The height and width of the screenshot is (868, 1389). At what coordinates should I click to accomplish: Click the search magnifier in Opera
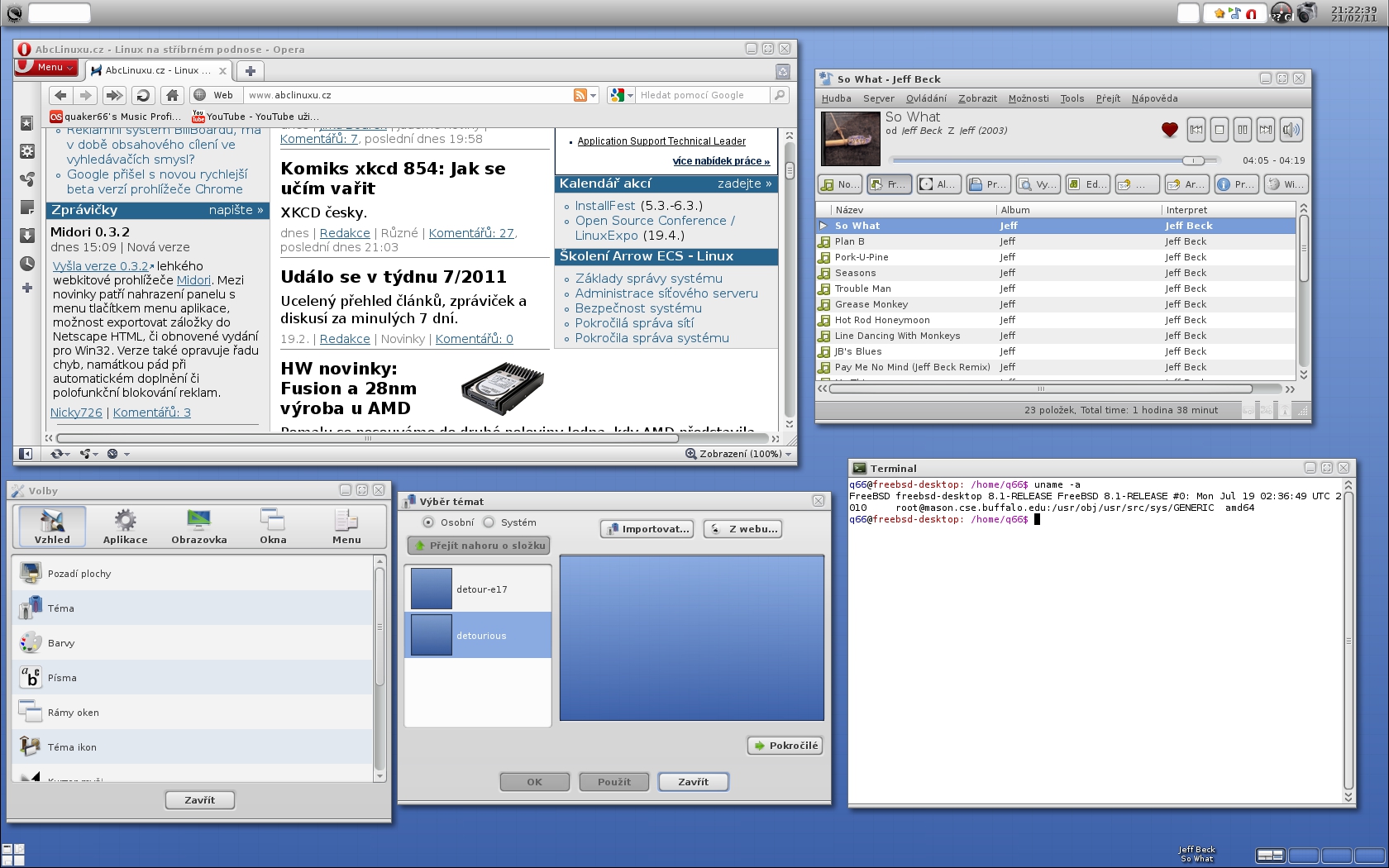[779, 95]
